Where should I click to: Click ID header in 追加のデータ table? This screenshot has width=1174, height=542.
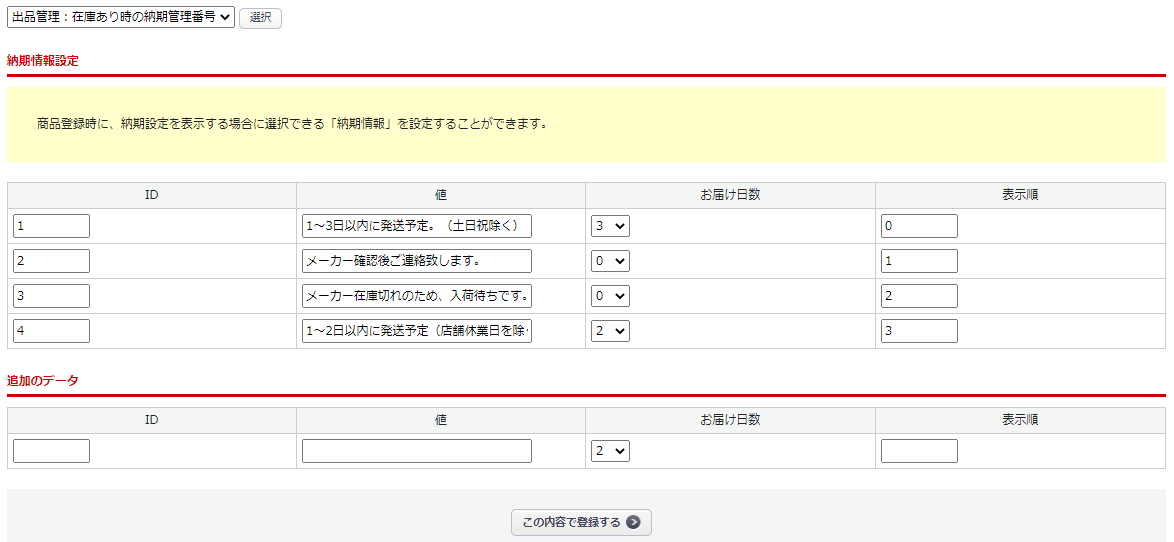(151, 420)
